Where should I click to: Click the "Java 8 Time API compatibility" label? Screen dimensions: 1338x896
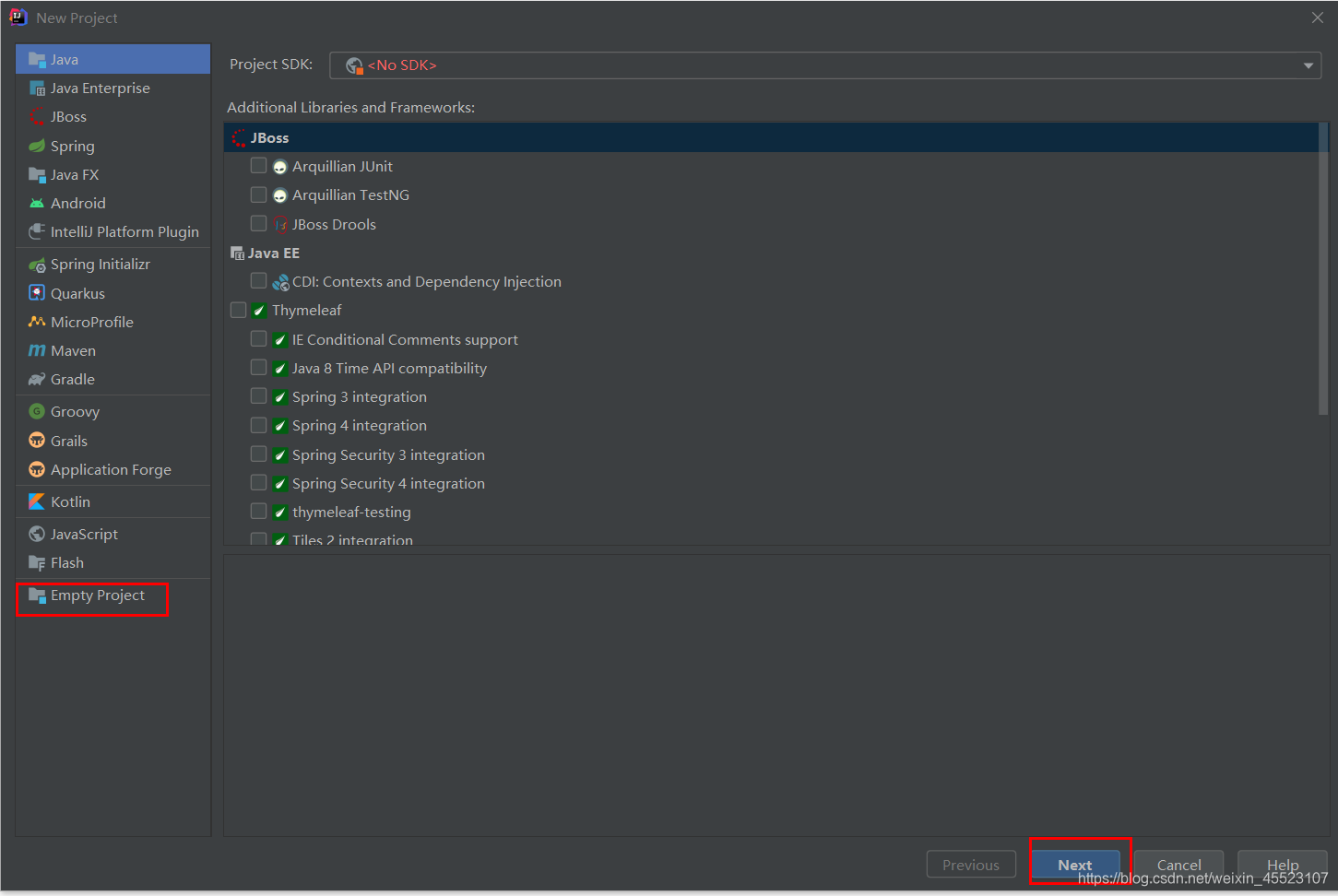pos(389,368)
